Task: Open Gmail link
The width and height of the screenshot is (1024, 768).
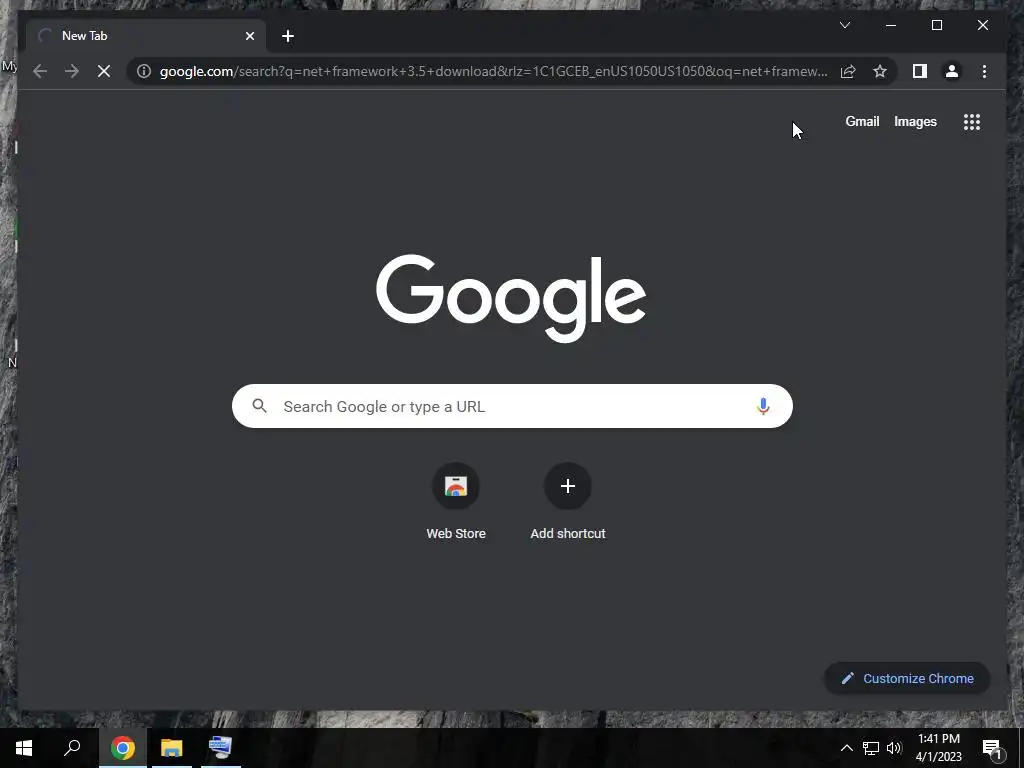Action: click(x=862, y=121)
